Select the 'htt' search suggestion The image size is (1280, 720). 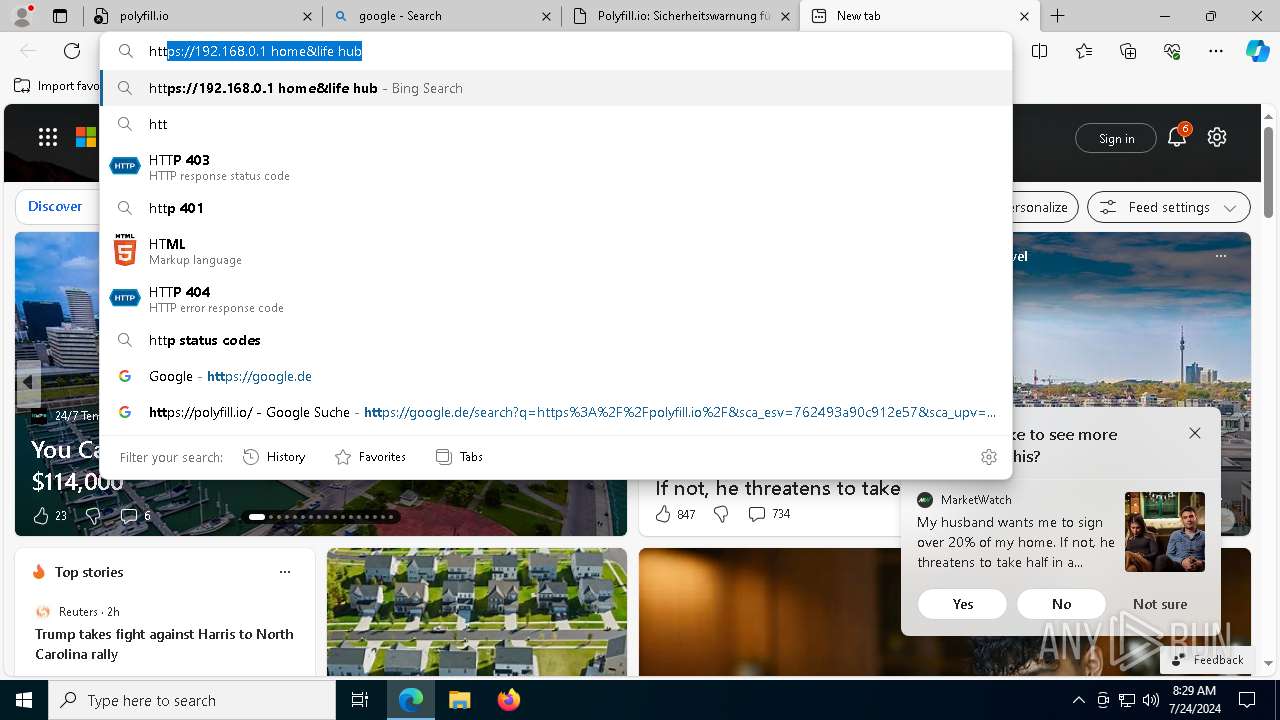click(x=556, y=124)
